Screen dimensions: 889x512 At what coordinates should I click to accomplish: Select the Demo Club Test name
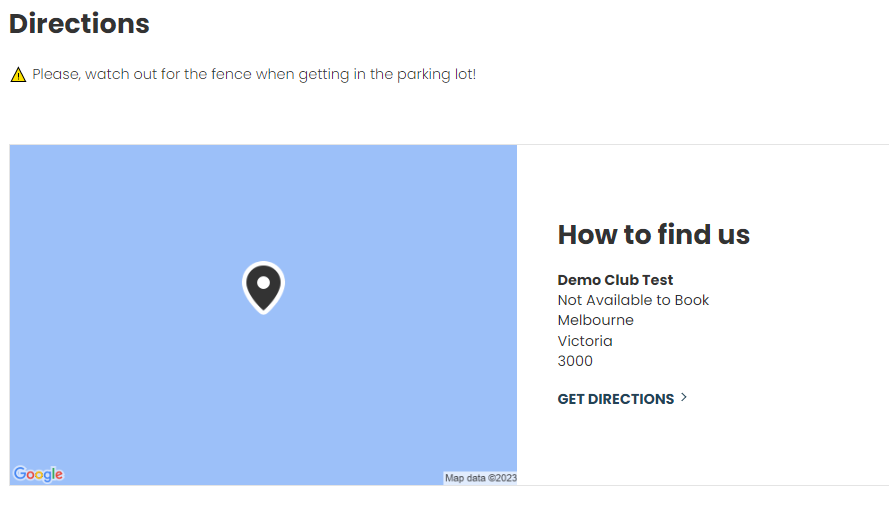pos(615,280)
